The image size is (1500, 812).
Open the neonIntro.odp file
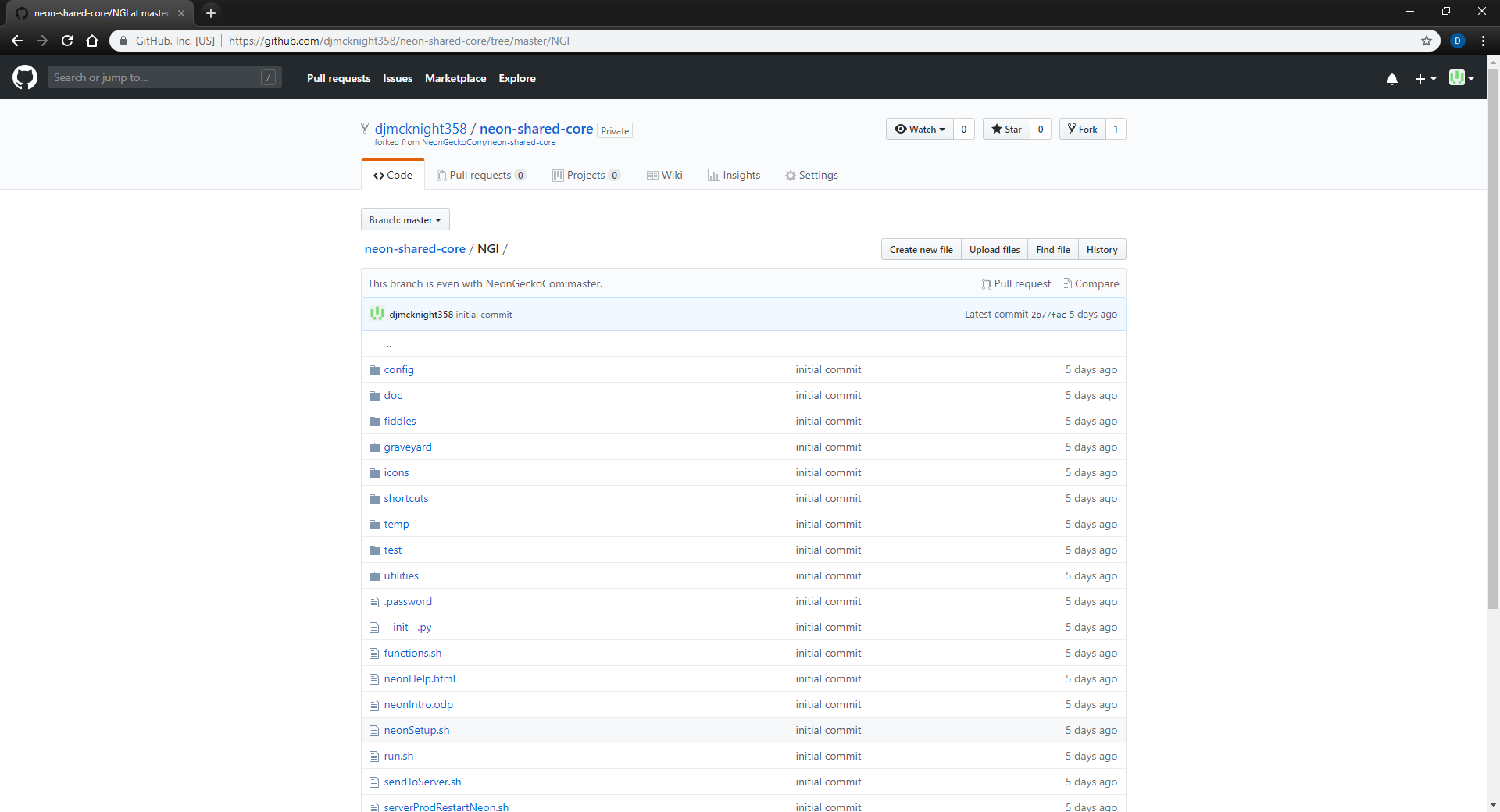pyautogui.click(x=419, y=705)
